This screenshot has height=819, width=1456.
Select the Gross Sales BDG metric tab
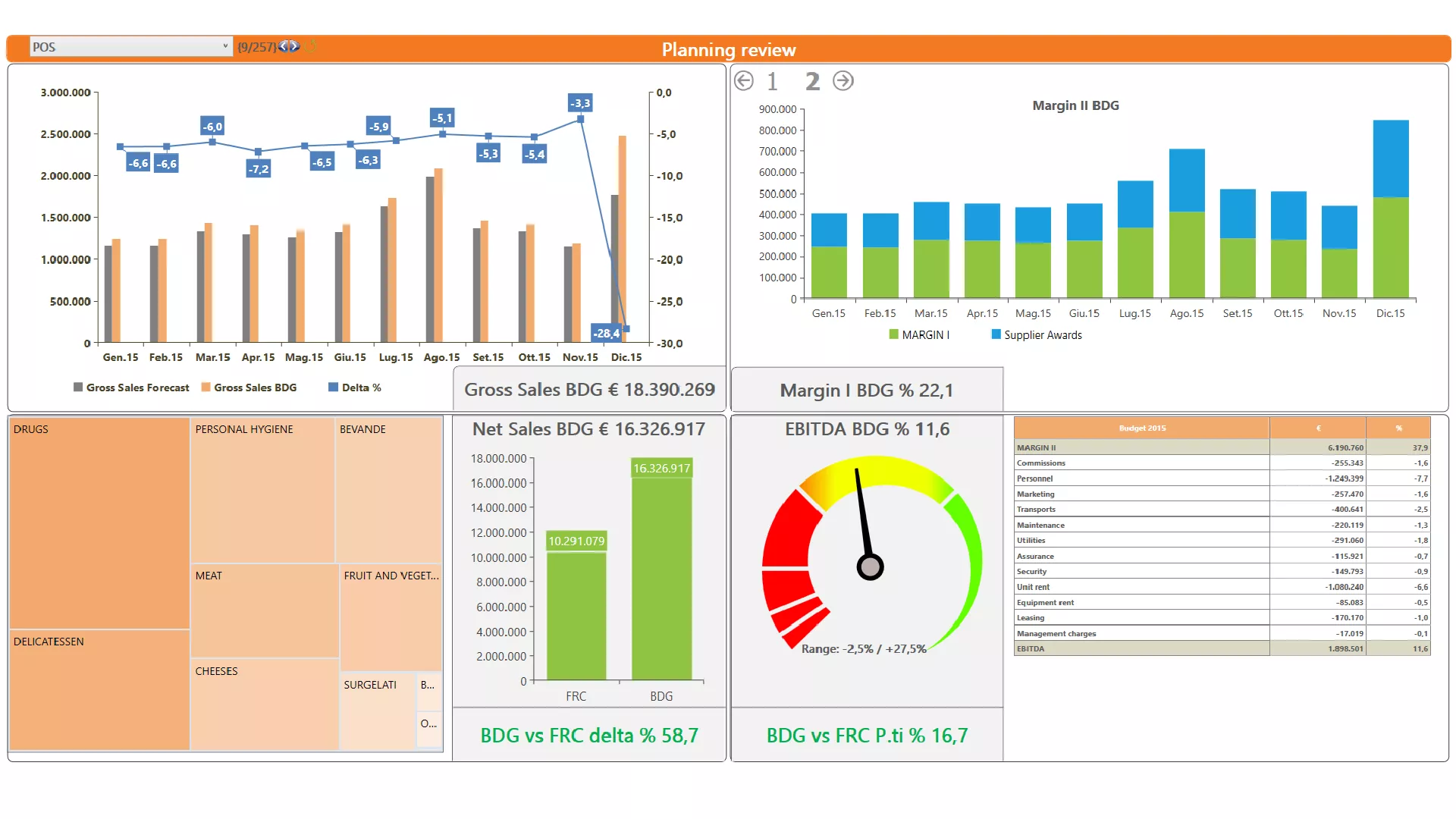coord(590,390)
